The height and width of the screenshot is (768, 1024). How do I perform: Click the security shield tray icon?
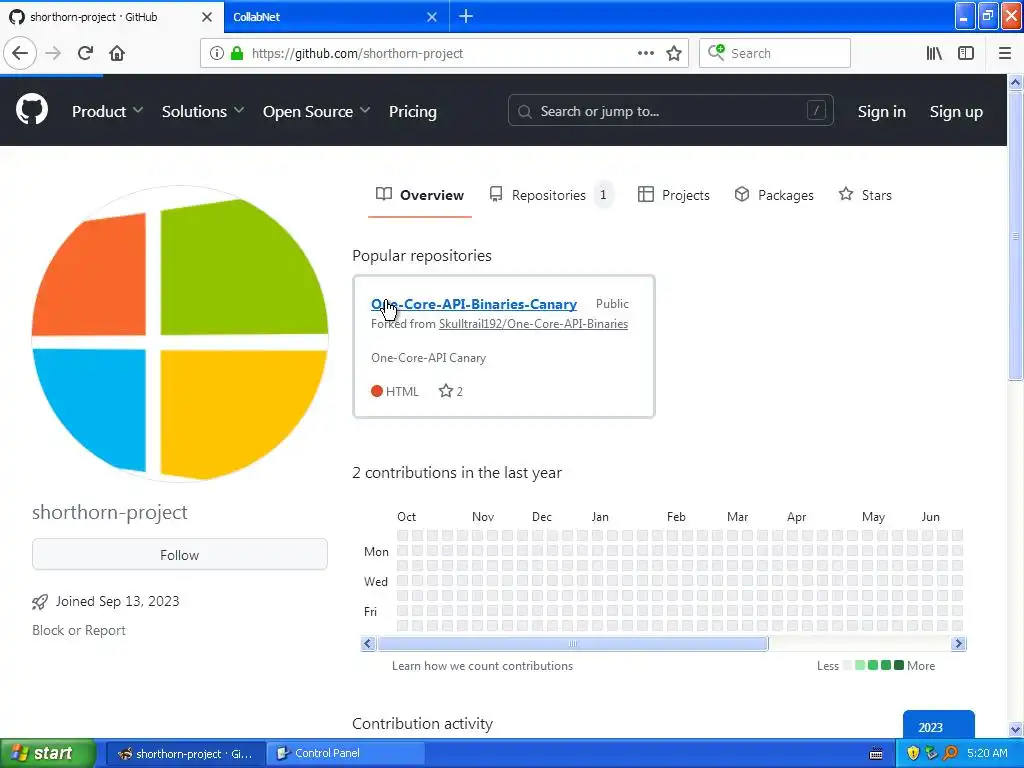[913, 753]
